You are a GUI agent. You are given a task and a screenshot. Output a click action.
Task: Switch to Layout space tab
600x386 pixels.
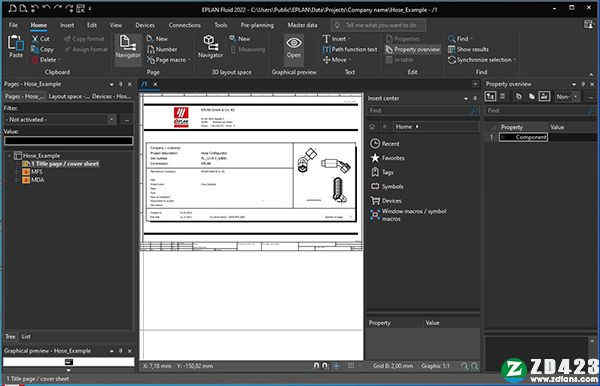click(69, 96)
